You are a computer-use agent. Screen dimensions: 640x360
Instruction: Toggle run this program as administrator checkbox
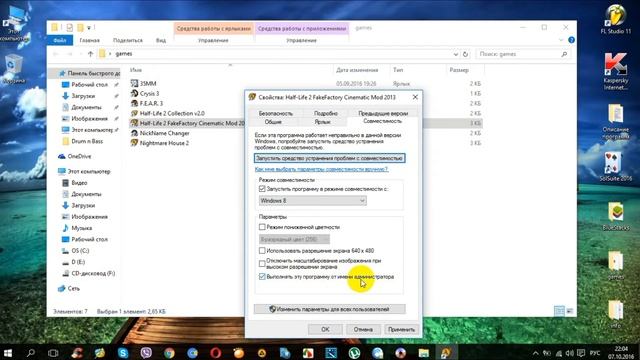(x=262, y=277)
